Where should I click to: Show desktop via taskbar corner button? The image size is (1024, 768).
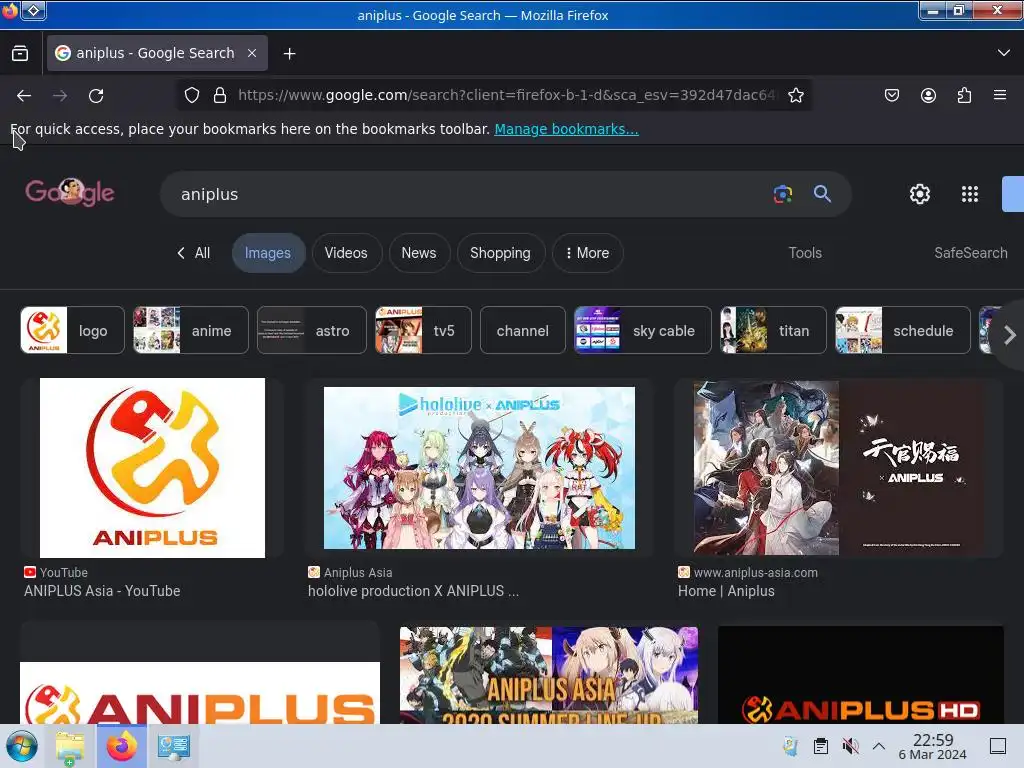[x=998, y=746]
